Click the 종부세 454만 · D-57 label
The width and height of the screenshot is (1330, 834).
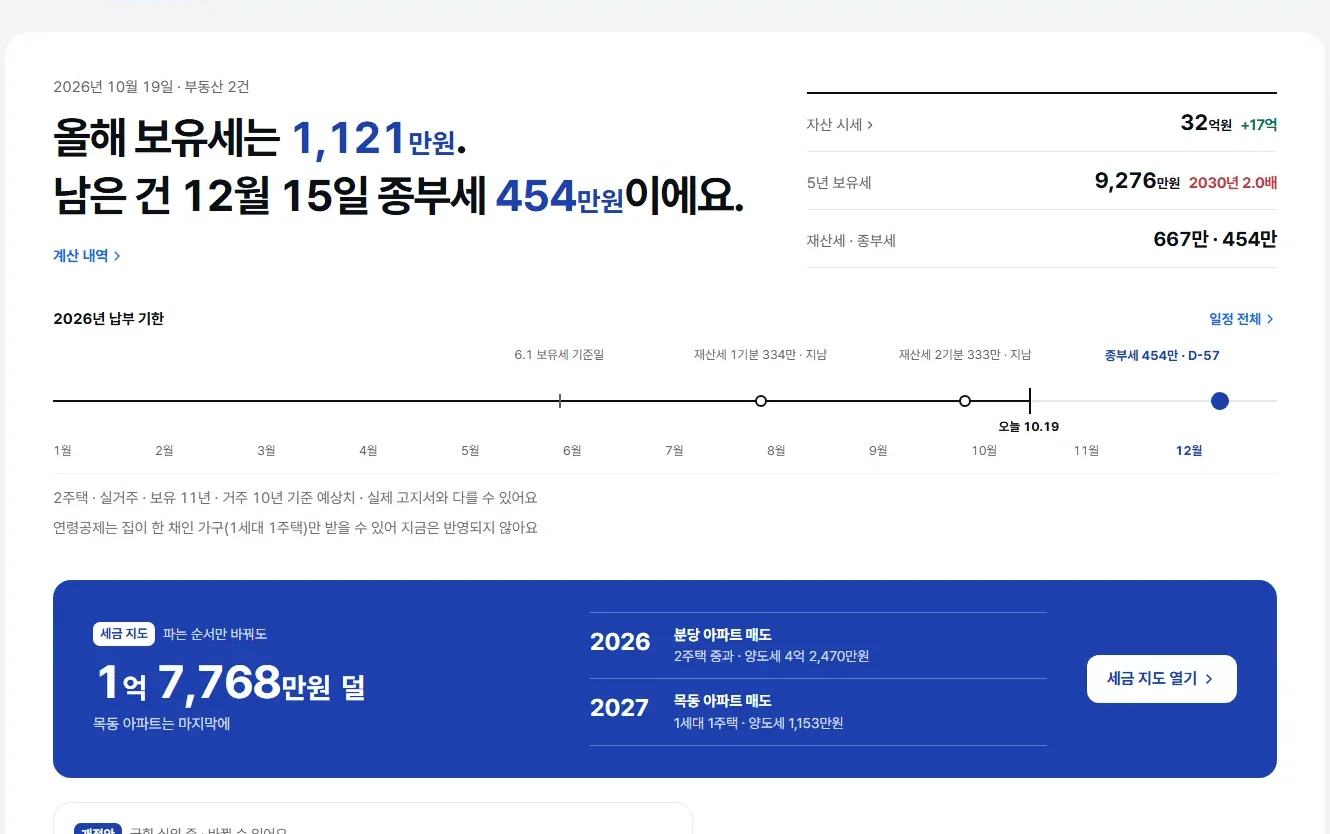click(1162, 355)
